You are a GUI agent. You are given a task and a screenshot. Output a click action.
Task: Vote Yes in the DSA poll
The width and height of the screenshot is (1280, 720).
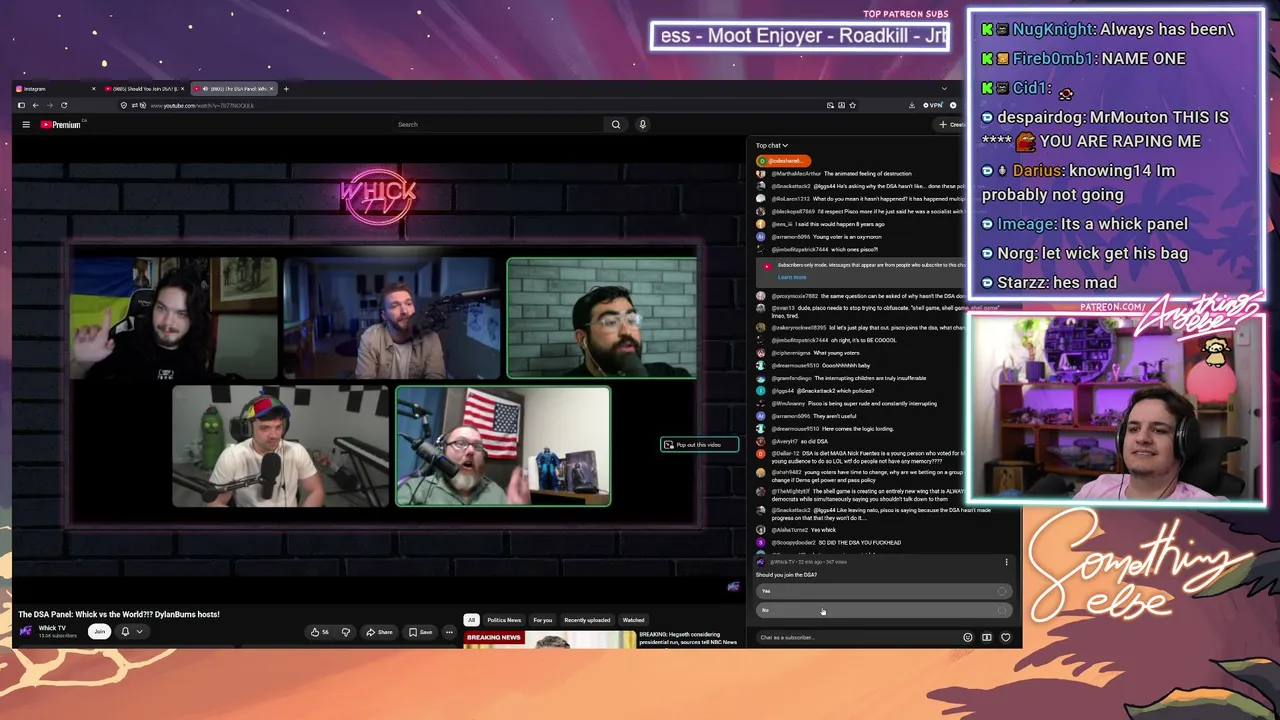[883, 591]
